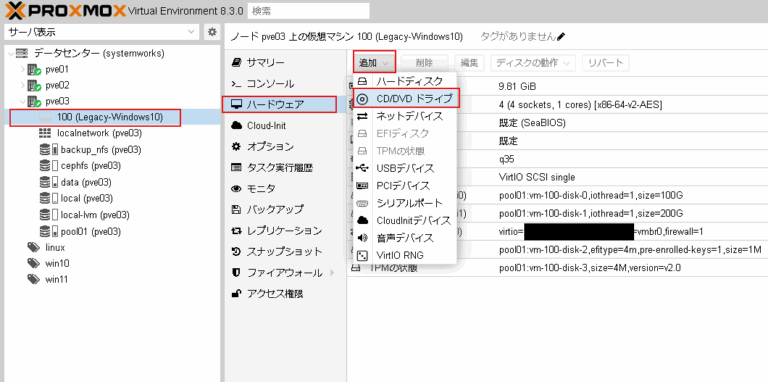Screen dimensions: 768x382
Task: Expand the ファイアウォール submenu arrow
Action: pyautogui.click(x=332, y=273)
